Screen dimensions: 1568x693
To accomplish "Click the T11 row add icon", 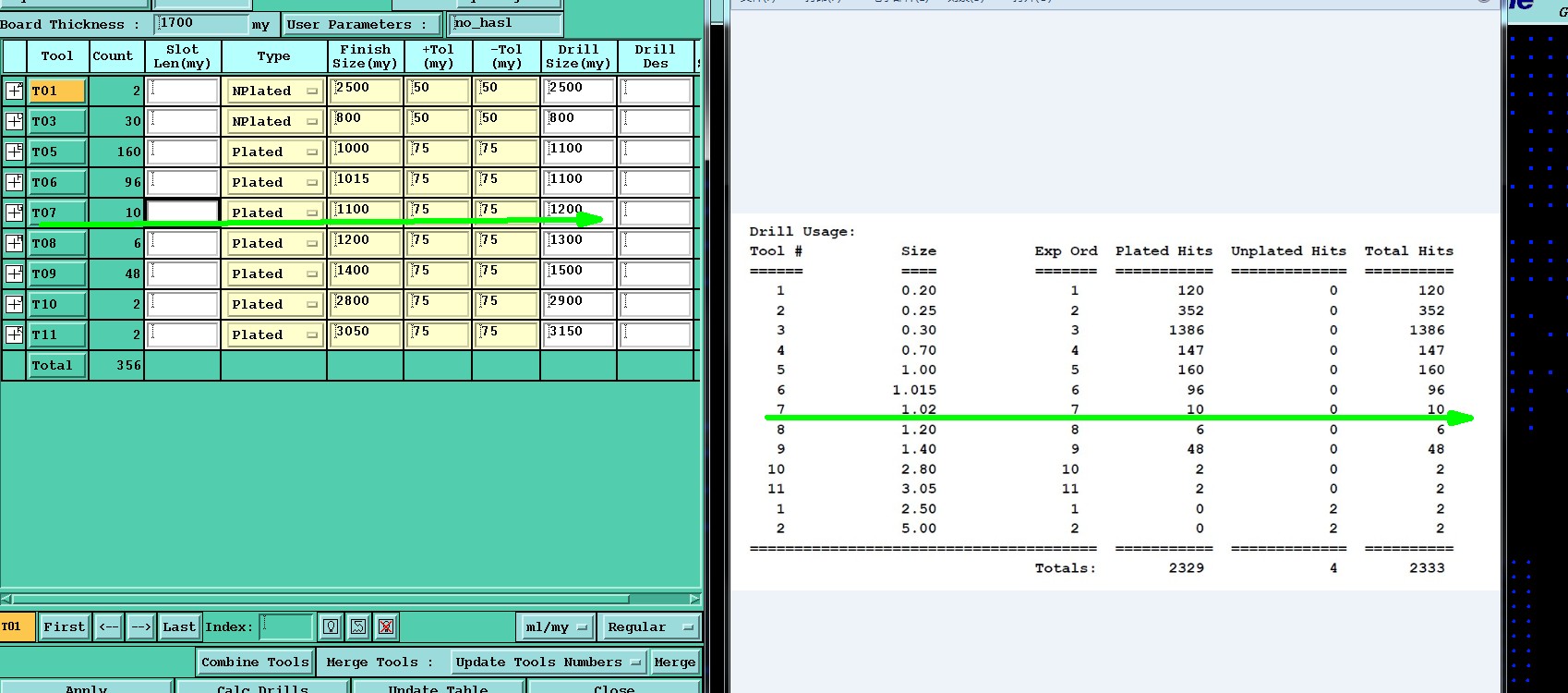I will pyautogui.click(x=14, y=334).
